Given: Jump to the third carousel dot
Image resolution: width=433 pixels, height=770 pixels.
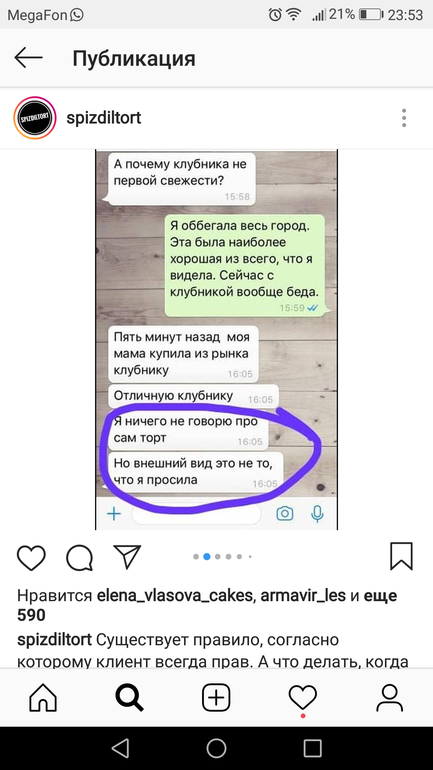Looking at the screenshot, I should tap(217, 557).
